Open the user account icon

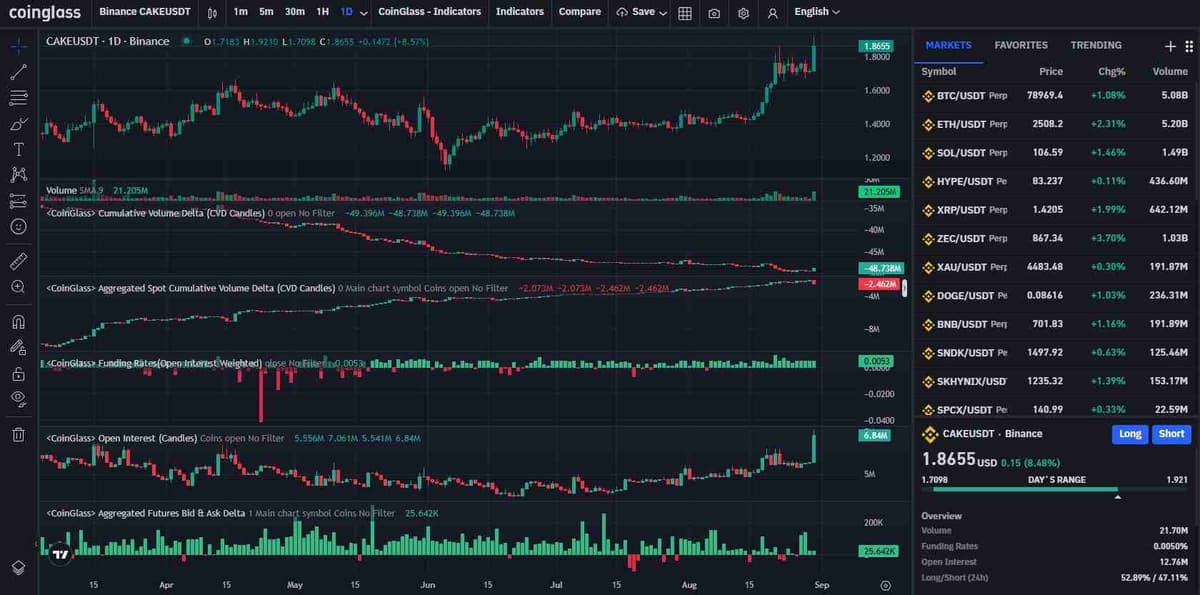coord(772,13)
